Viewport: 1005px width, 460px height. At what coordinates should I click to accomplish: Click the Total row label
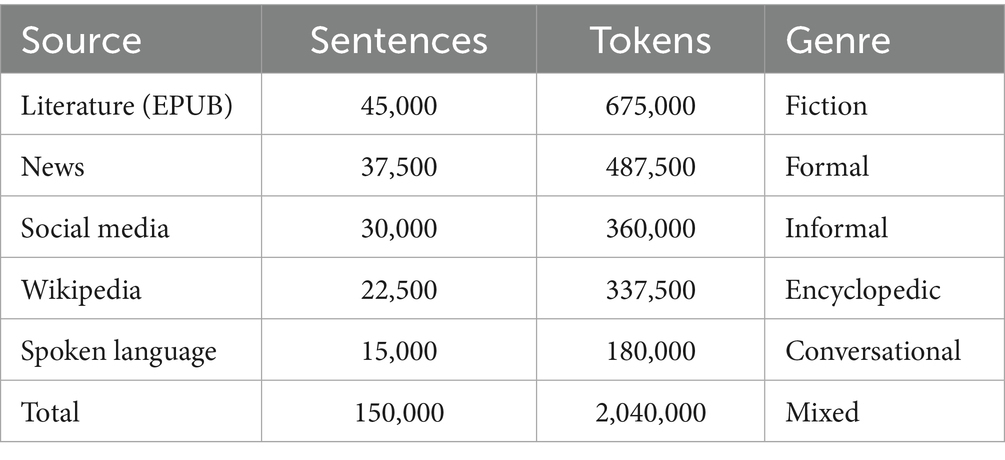point(50,412)
